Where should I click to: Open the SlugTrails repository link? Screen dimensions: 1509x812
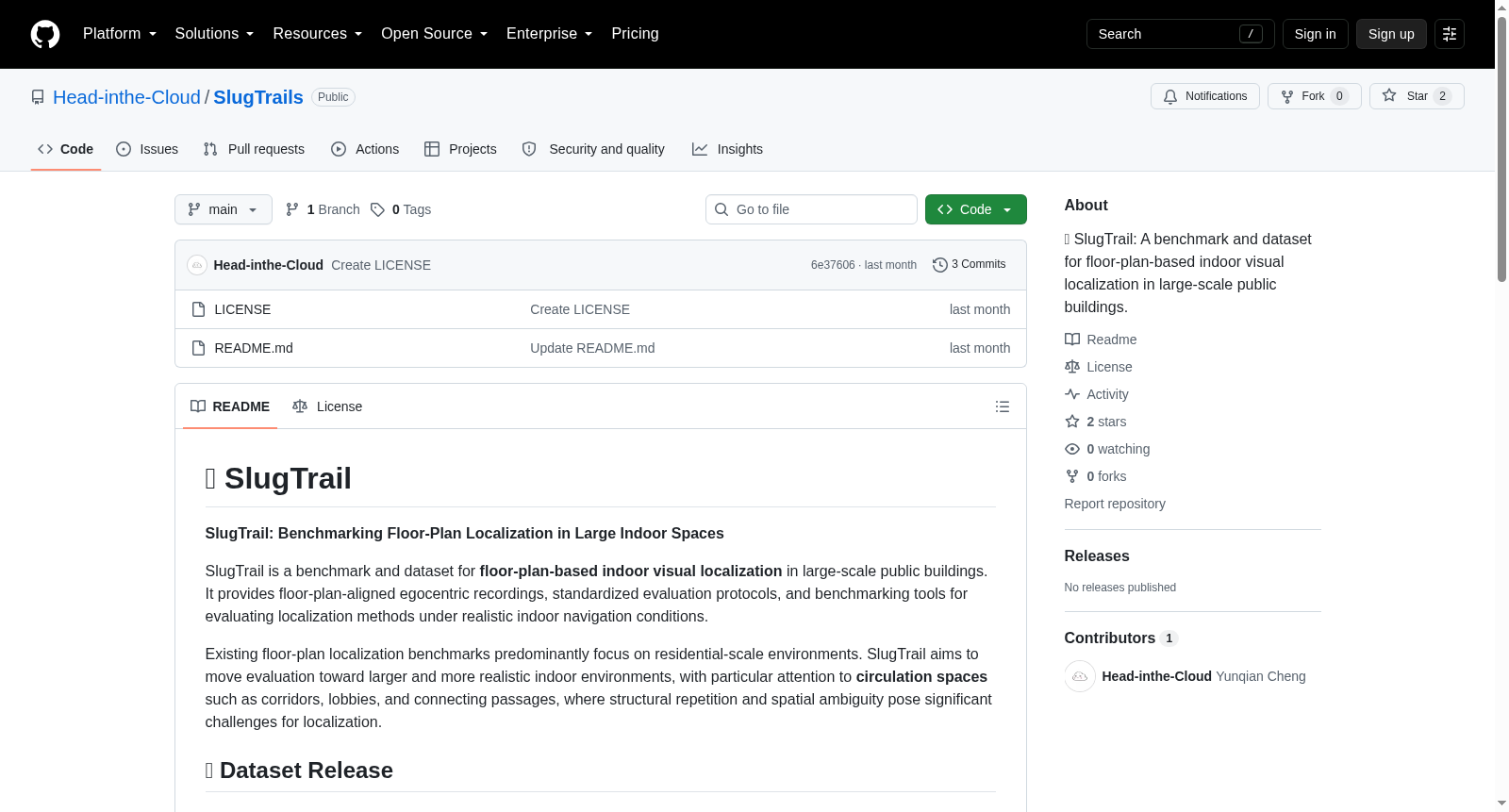click(x=258, y=97)
